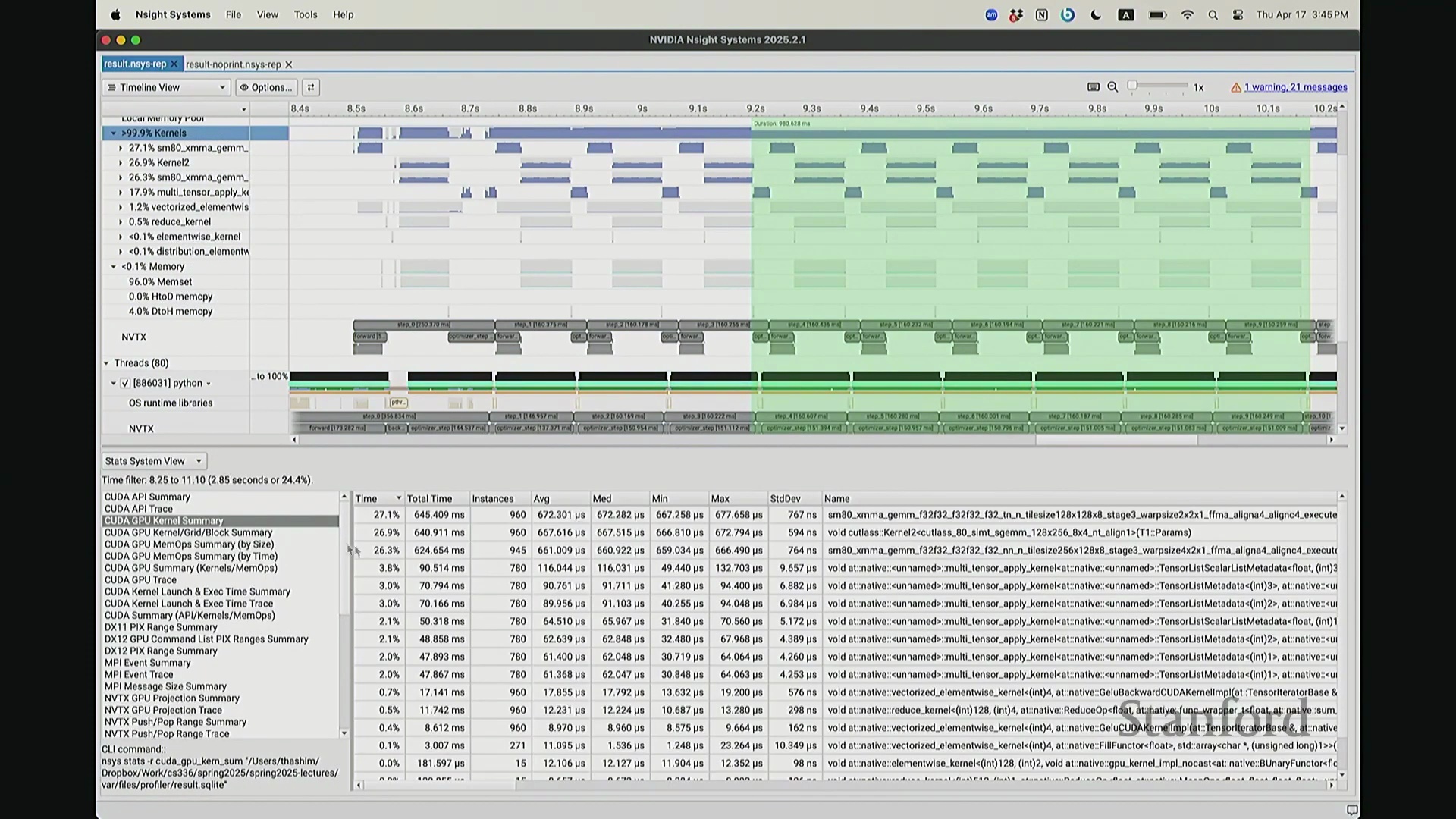Click the orange warning triangle icon

point(1236,88)
